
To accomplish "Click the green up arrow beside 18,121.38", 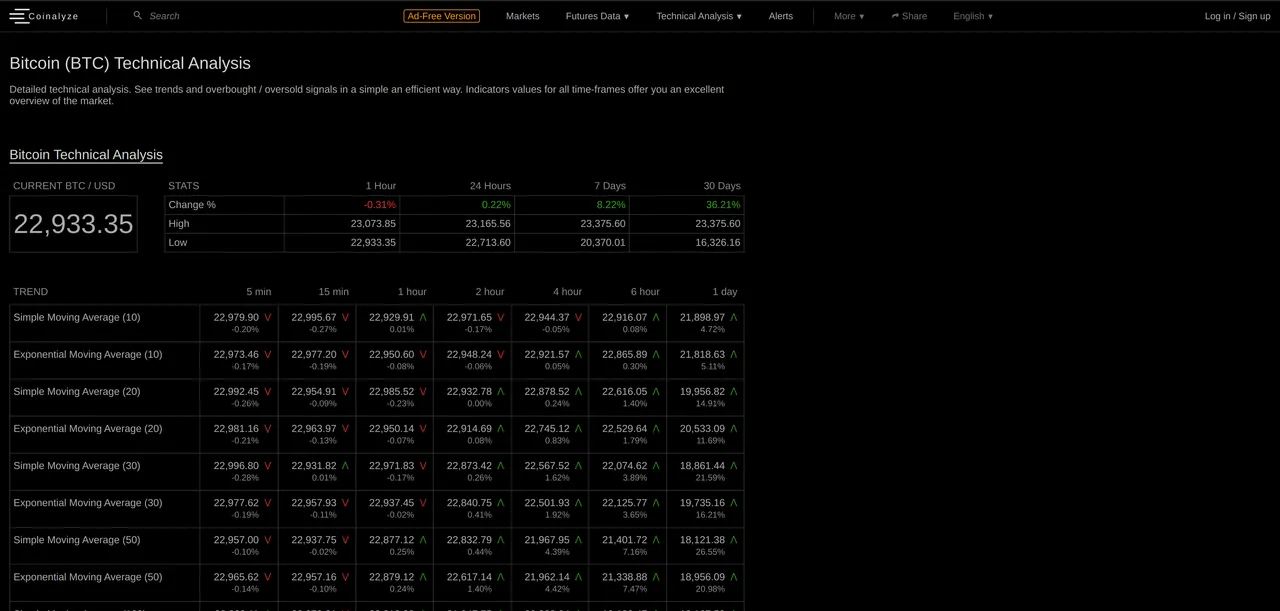I will click(x=734, y=540).
